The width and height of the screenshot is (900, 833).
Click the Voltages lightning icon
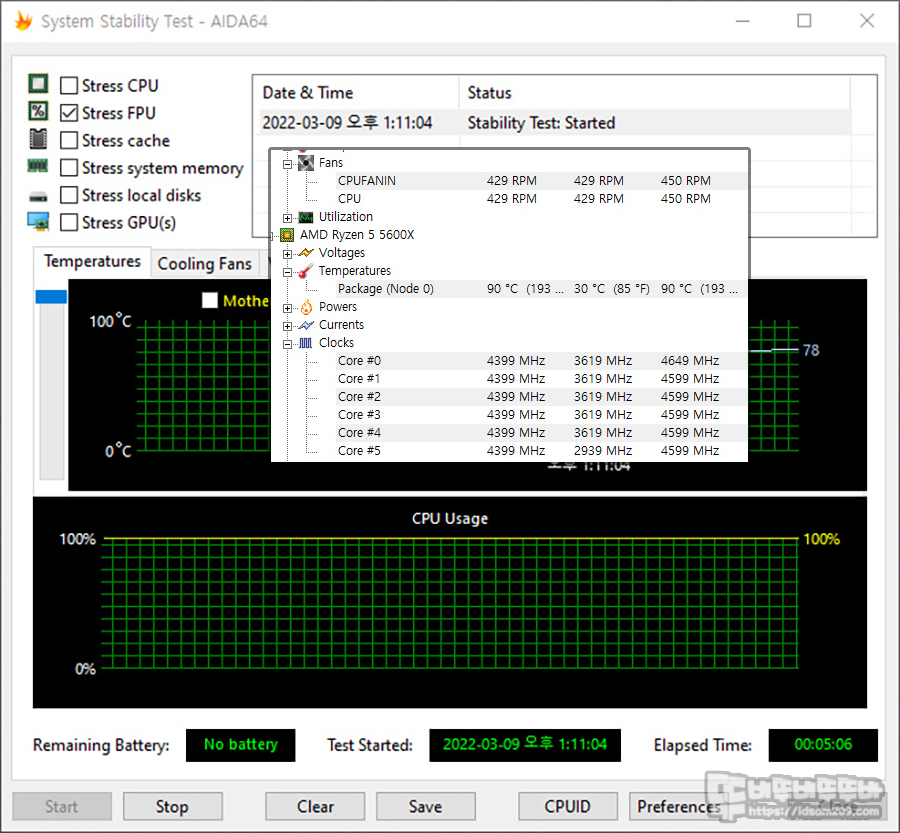(306, 253)
